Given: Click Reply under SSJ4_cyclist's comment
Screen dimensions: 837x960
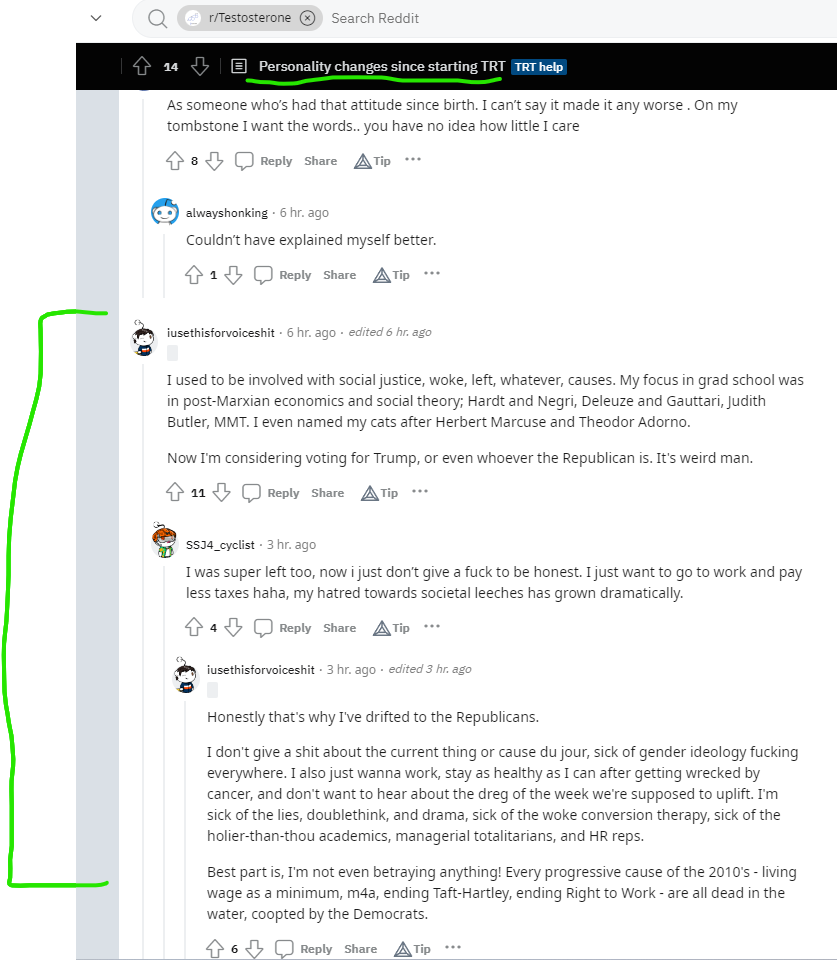Looking at the screenshot, I should click(295, 628).
